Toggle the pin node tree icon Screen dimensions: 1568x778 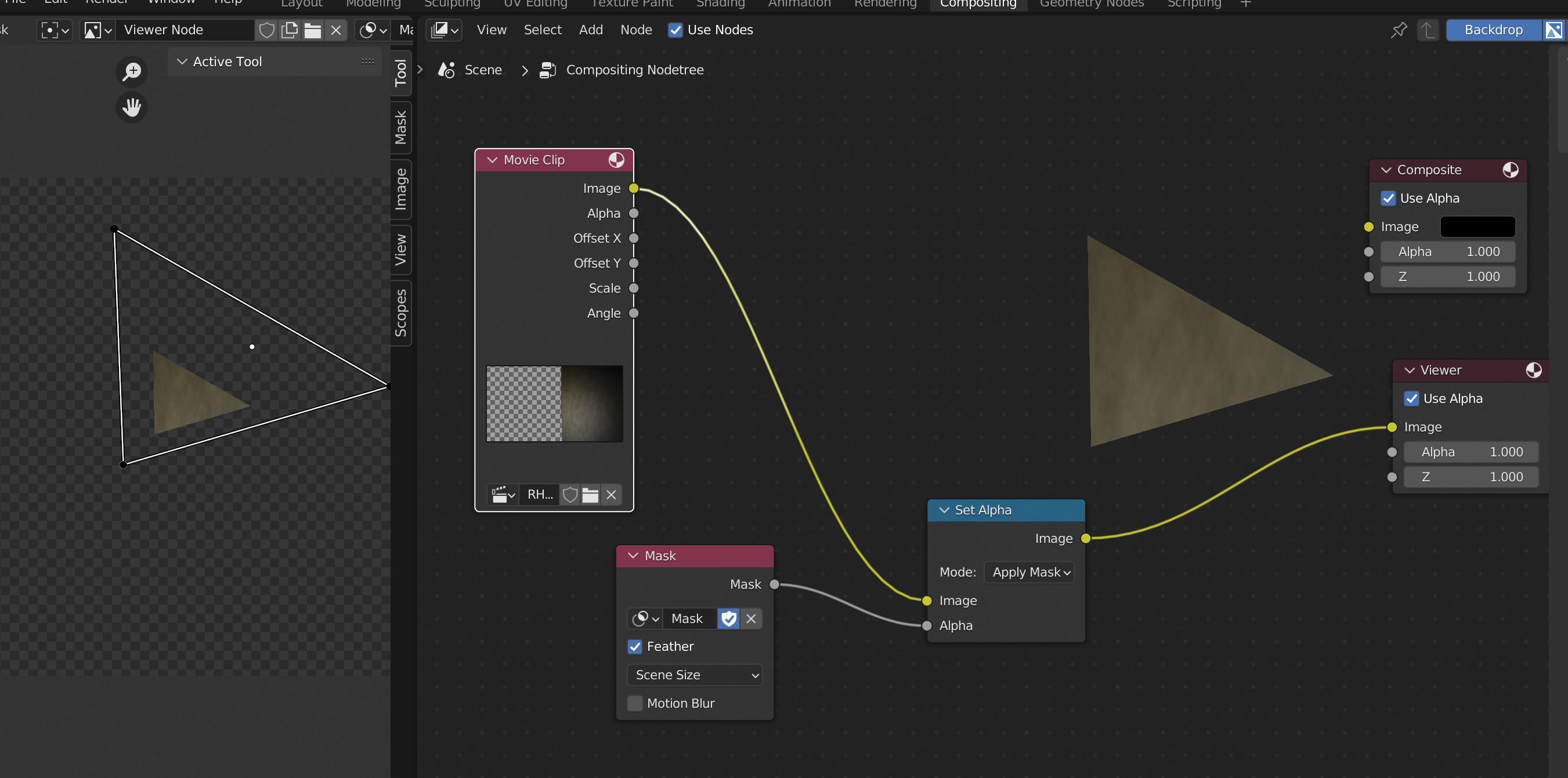[1399, 30]
